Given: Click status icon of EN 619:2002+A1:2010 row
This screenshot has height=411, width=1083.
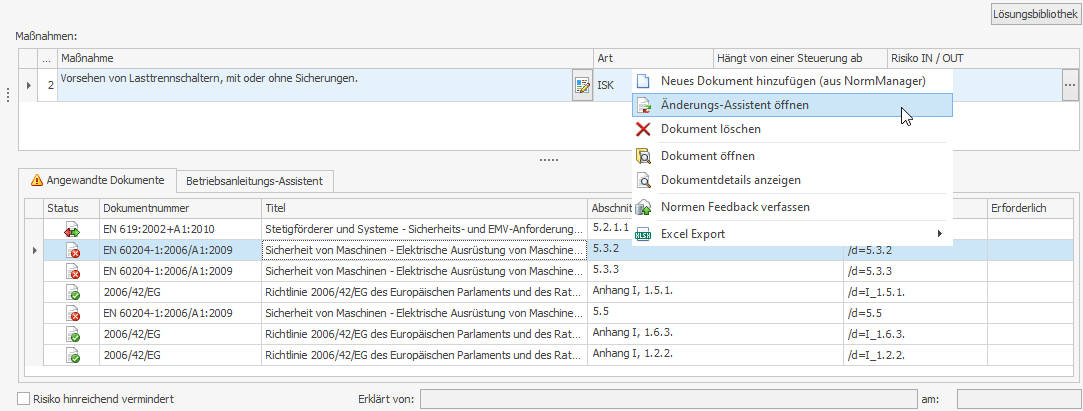Looking at the screenshot, I should coord(72,229).
